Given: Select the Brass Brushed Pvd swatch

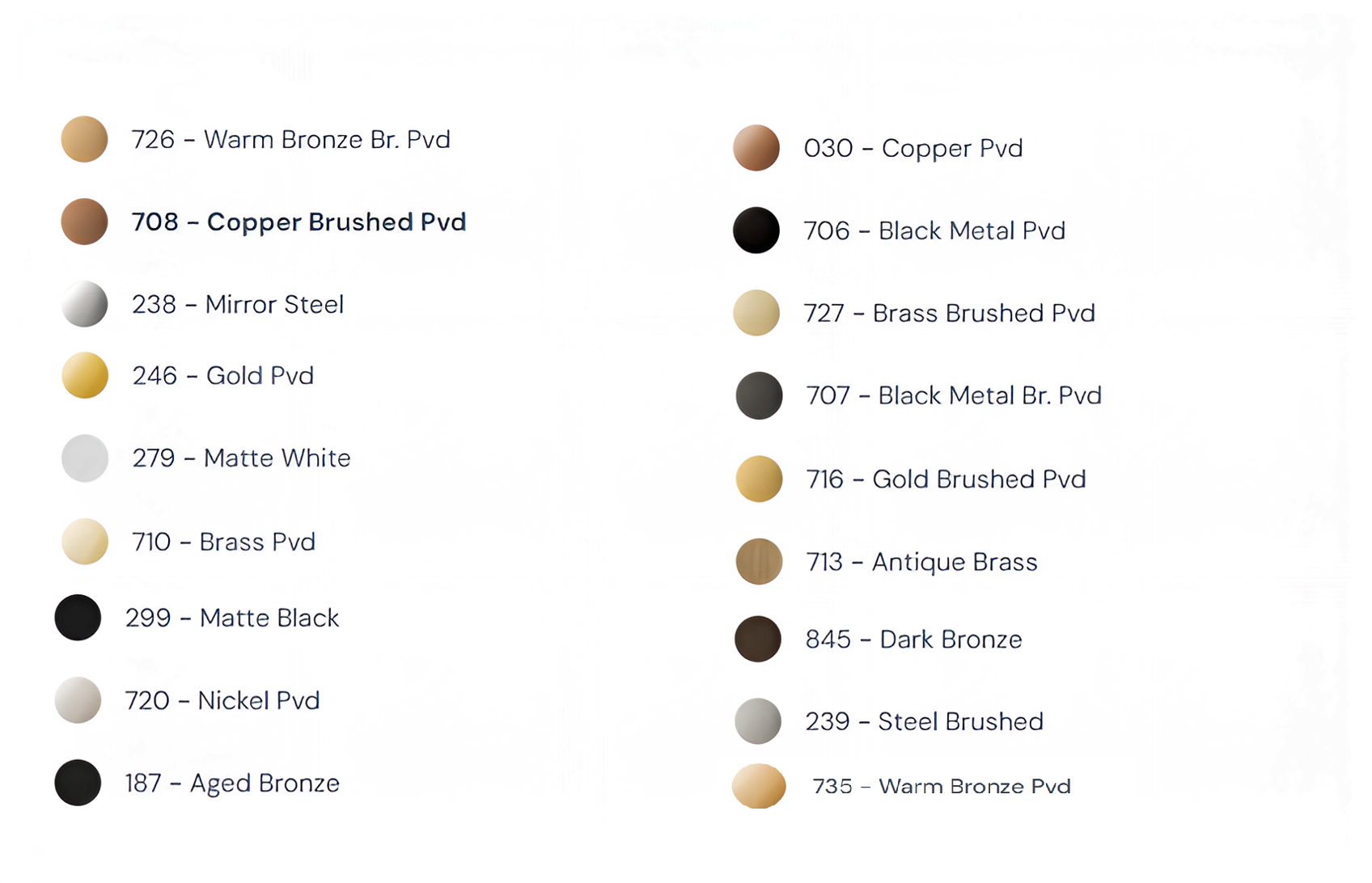Looking at the screenshot, I should [756, 313].
